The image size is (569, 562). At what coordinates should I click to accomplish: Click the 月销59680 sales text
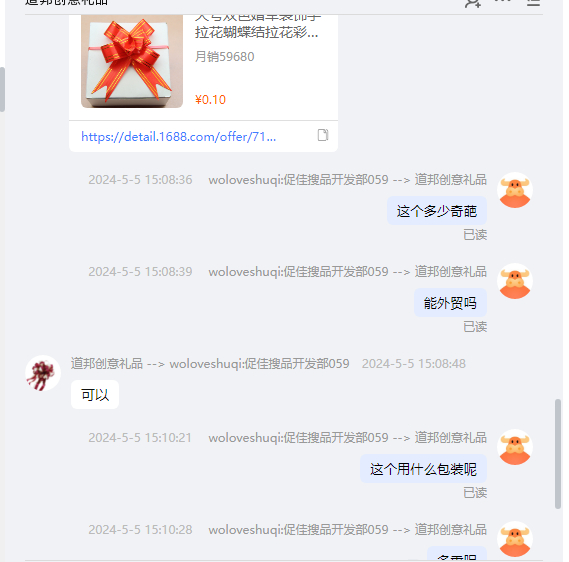coord(225,57)
